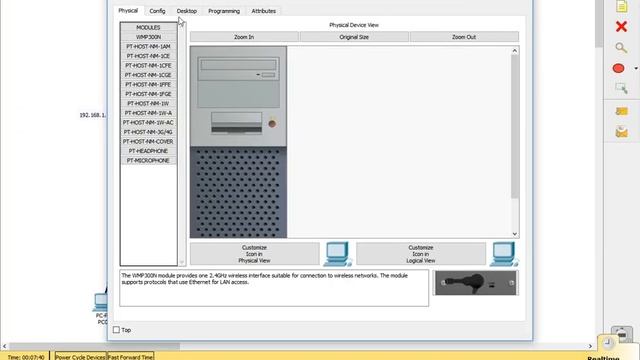This screenshot has width=640, height=360.
Task: Select the red ellipse drawing tool
Action: (x=618, y=68)
